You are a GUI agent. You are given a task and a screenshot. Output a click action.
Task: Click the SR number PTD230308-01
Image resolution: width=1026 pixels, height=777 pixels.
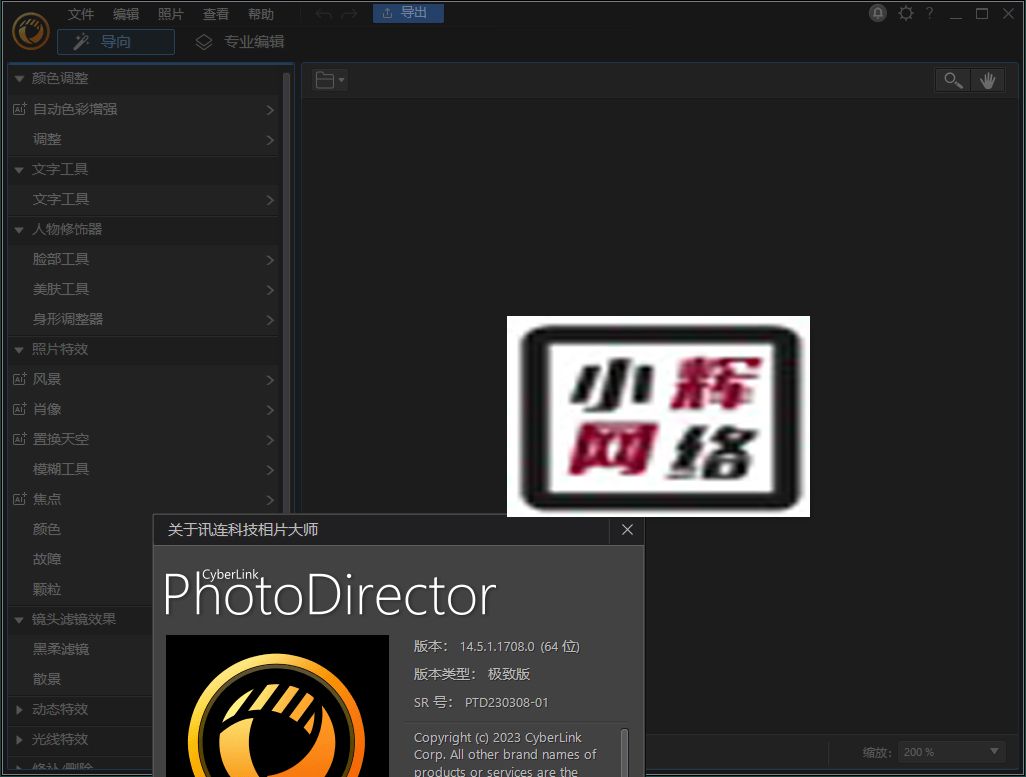pos(506,703)
